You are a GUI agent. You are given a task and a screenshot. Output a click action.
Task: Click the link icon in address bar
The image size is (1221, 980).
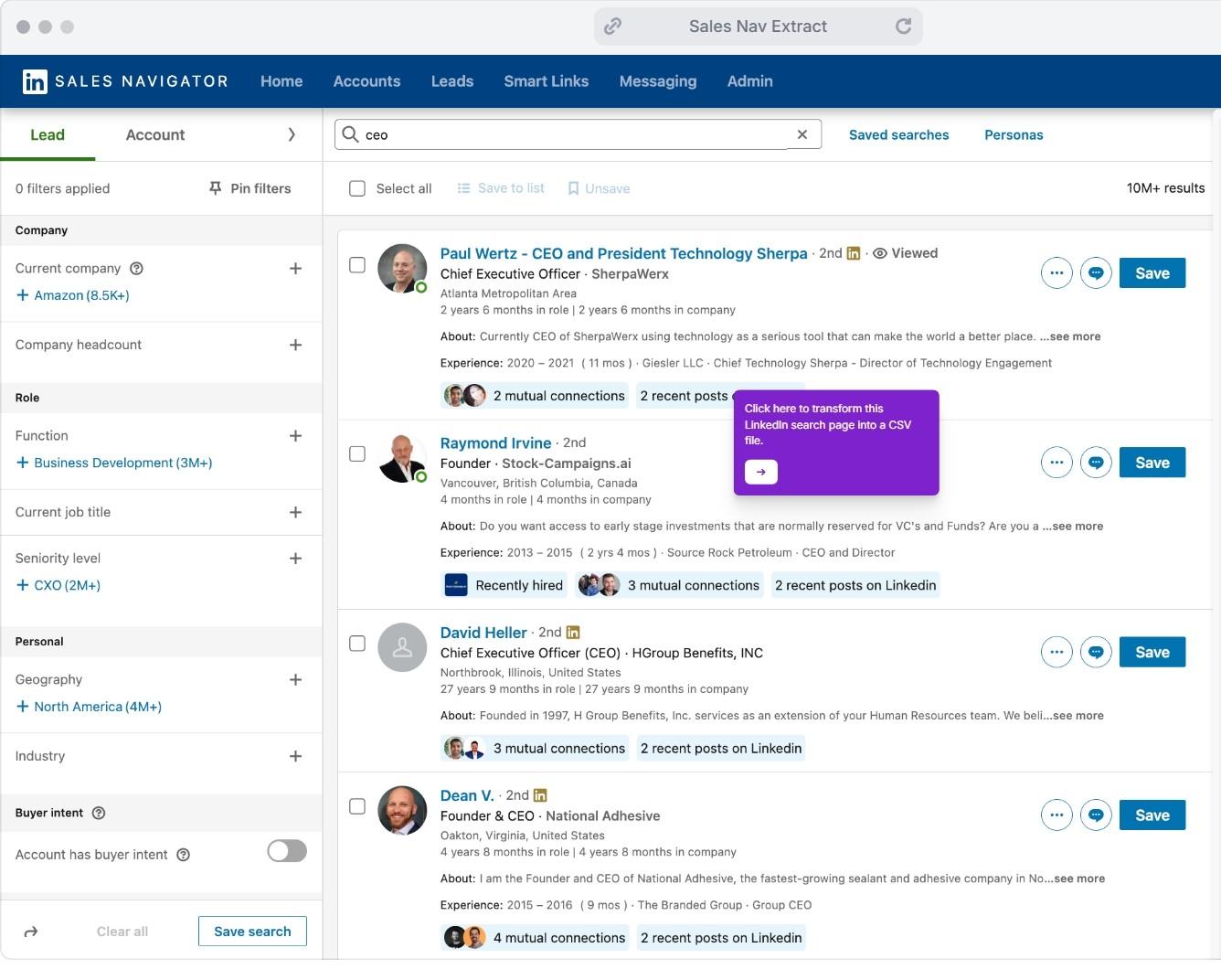click(612, 27)
